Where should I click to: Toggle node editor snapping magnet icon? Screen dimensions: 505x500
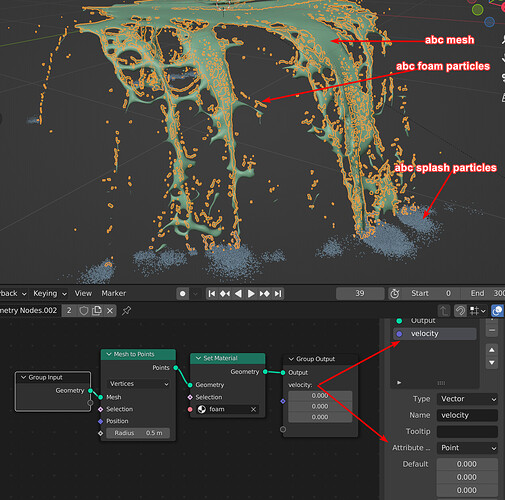460,311
